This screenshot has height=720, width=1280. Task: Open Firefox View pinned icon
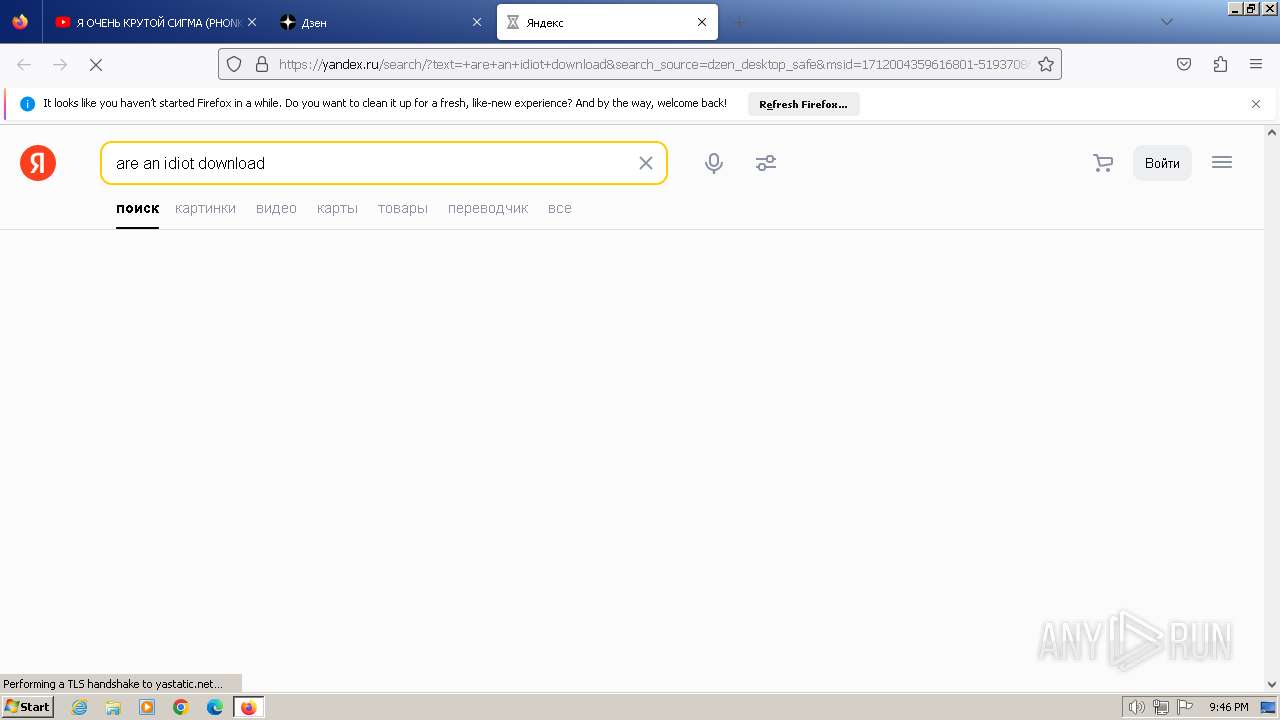point(20,22)
